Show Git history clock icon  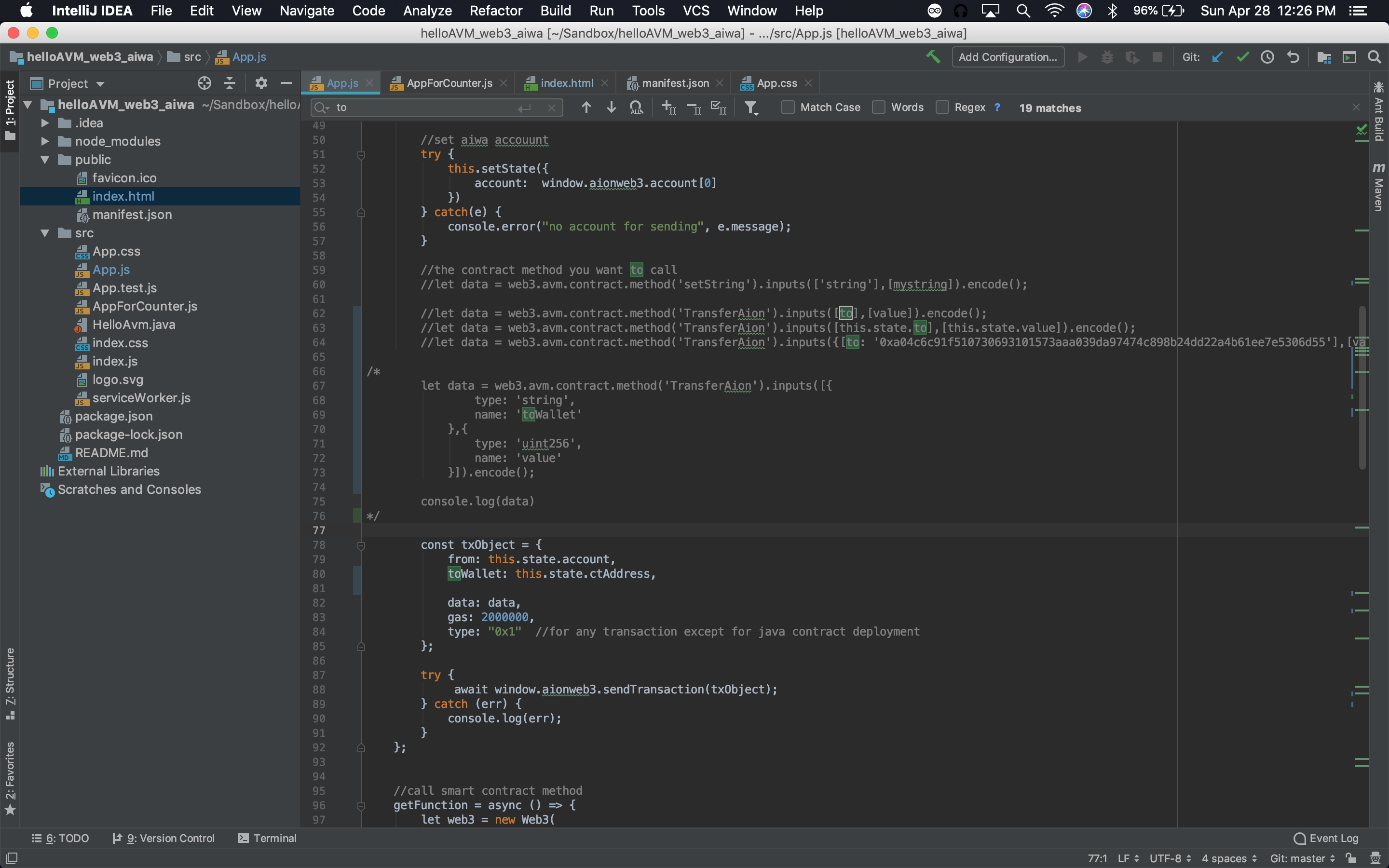[x=1267, y=57]
